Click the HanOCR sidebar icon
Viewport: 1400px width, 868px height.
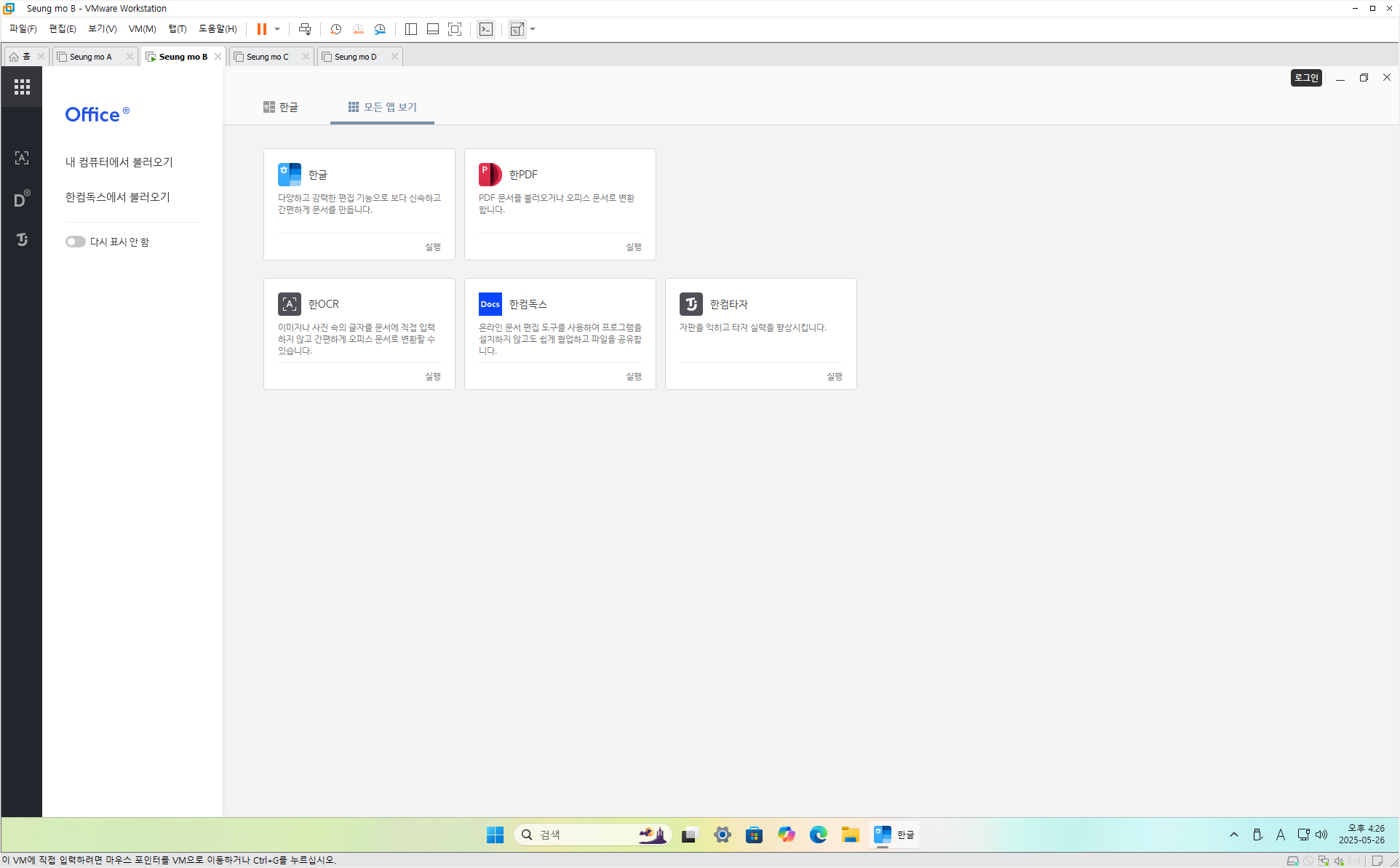pos(22,158)
